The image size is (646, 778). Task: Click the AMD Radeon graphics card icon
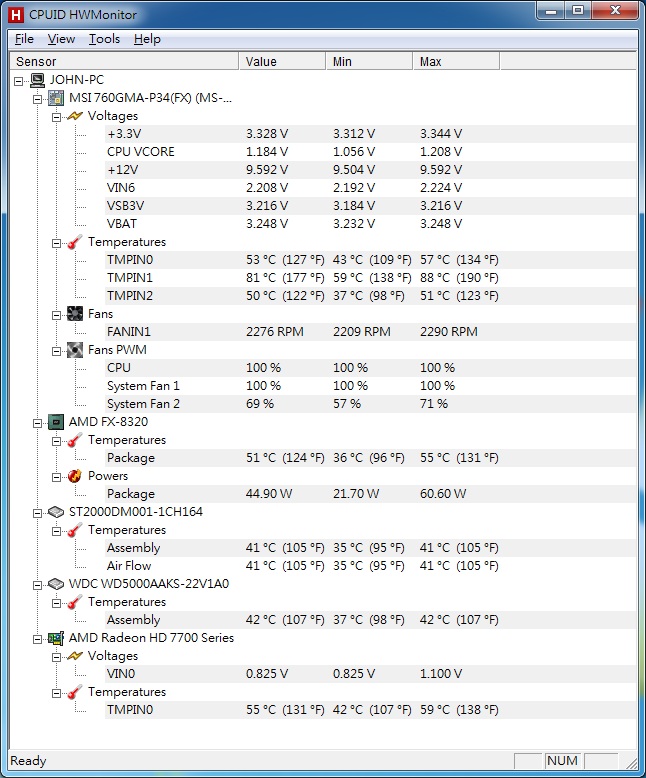56,638
